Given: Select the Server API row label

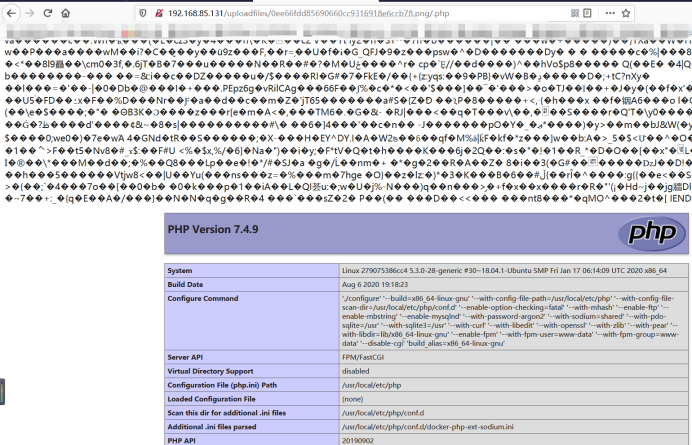Looking at the screenshot, I should coord(185,357).
